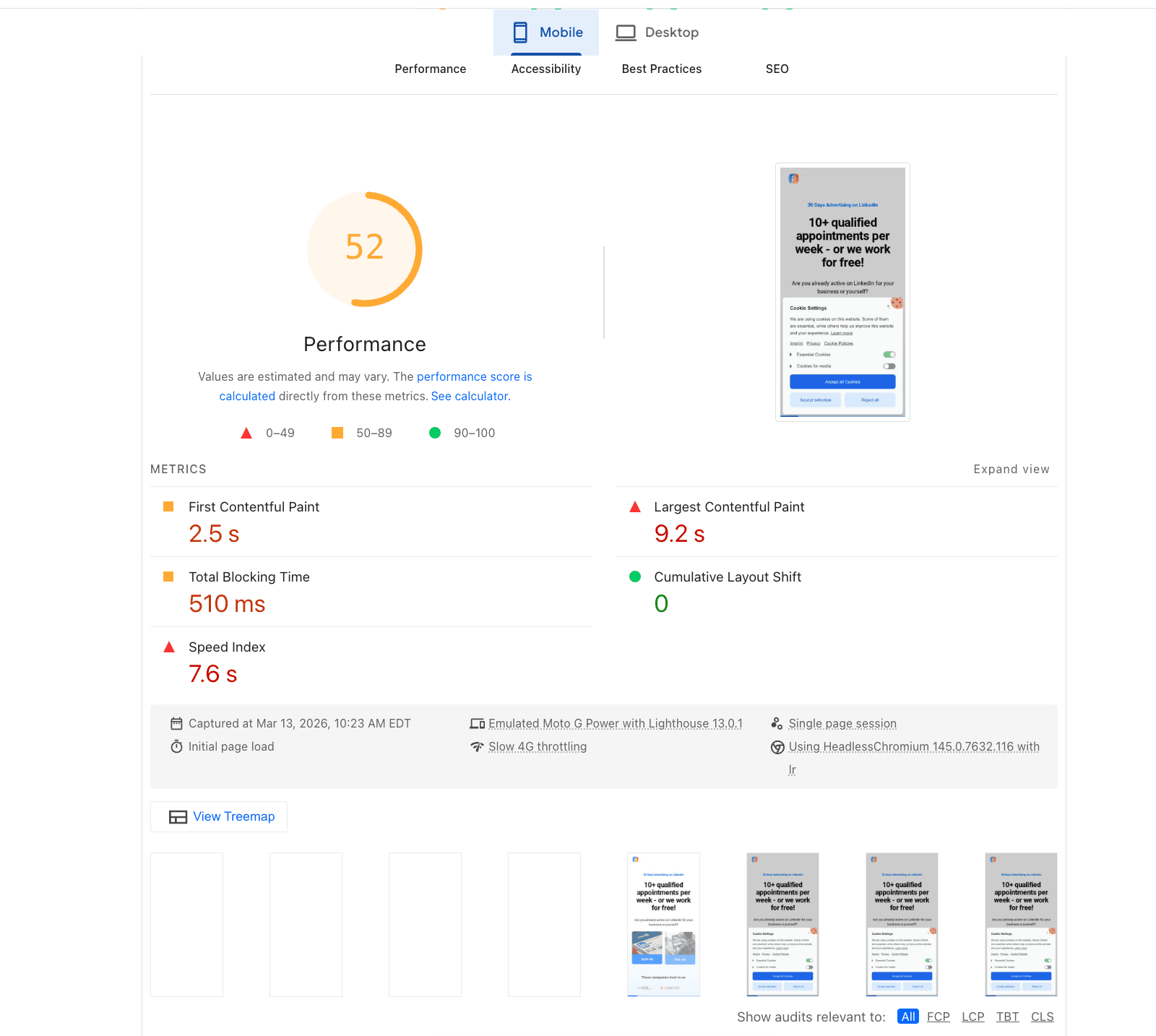
Task: Toggle the LCP audit filter chip
Action: [973, 1016]
